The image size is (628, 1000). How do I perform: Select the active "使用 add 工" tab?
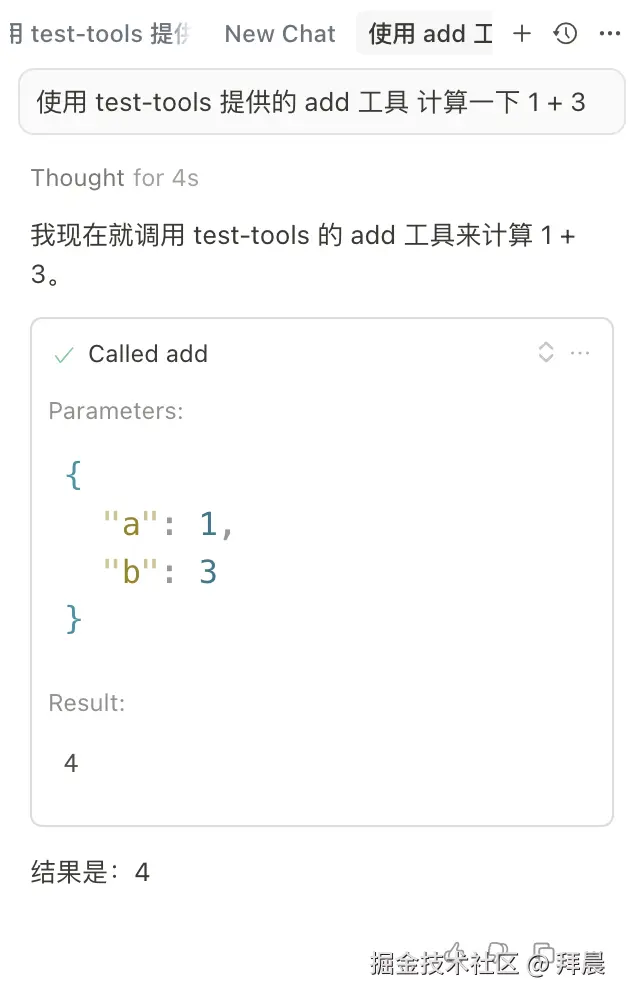click(x=428, y=34)
